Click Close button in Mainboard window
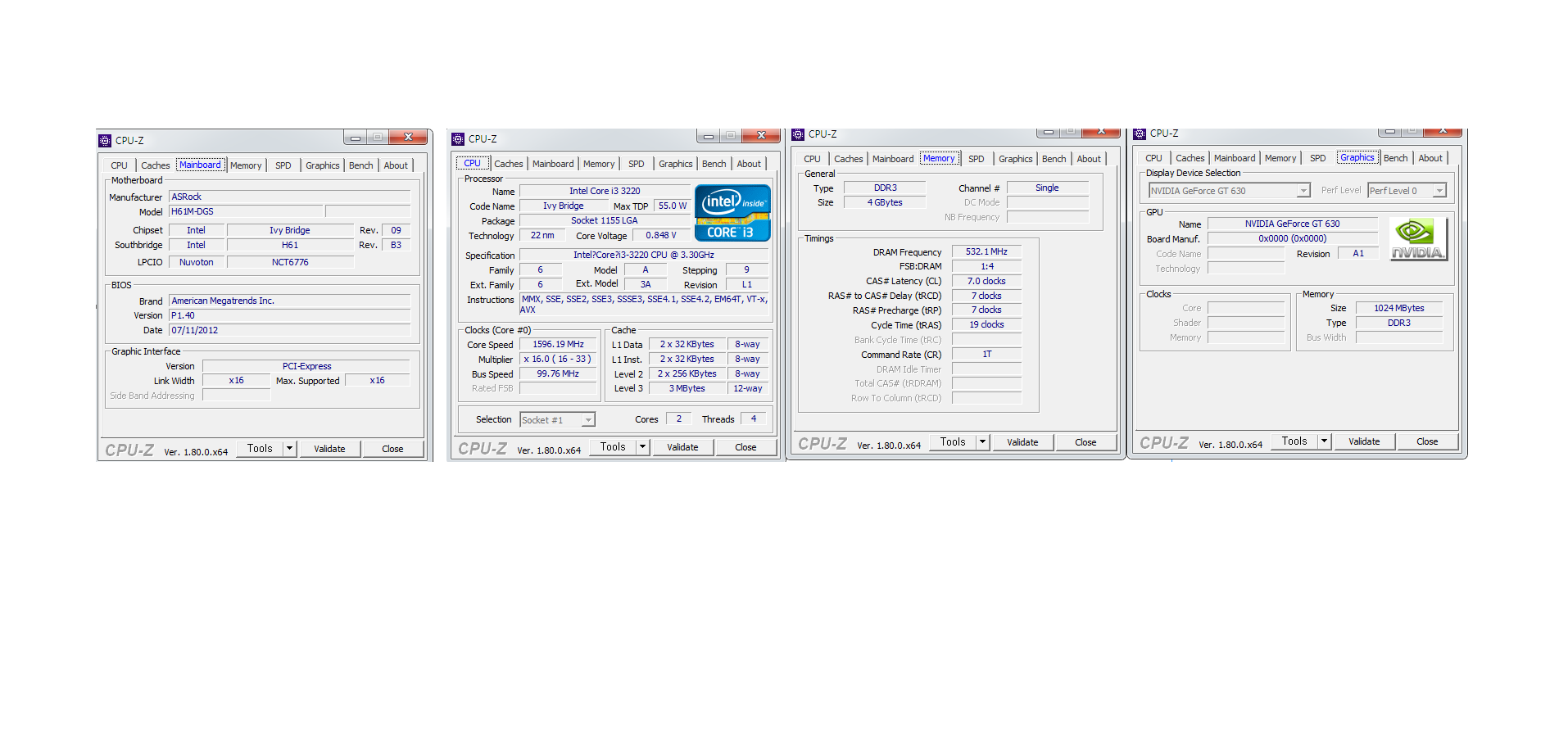The image size is (1568, 733). [x=392, y=449]
